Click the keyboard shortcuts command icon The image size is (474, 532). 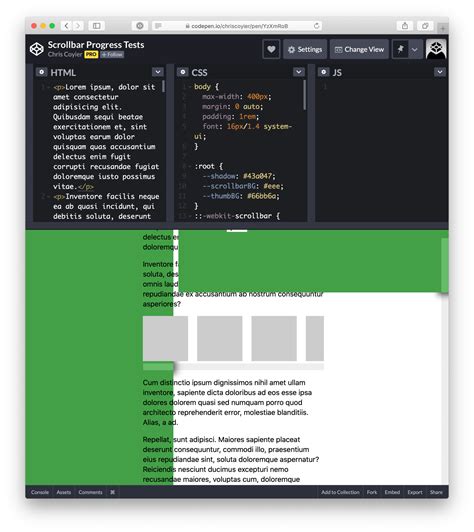click(x=113, y=492)
